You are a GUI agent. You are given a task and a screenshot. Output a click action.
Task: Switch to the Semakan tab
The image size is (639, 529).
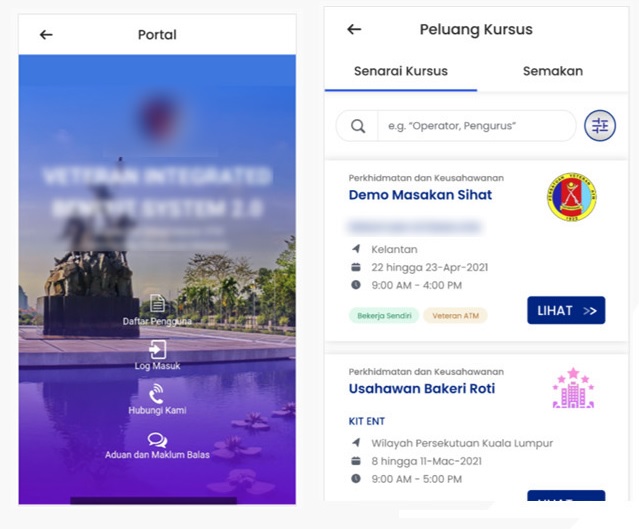[552, 71]
